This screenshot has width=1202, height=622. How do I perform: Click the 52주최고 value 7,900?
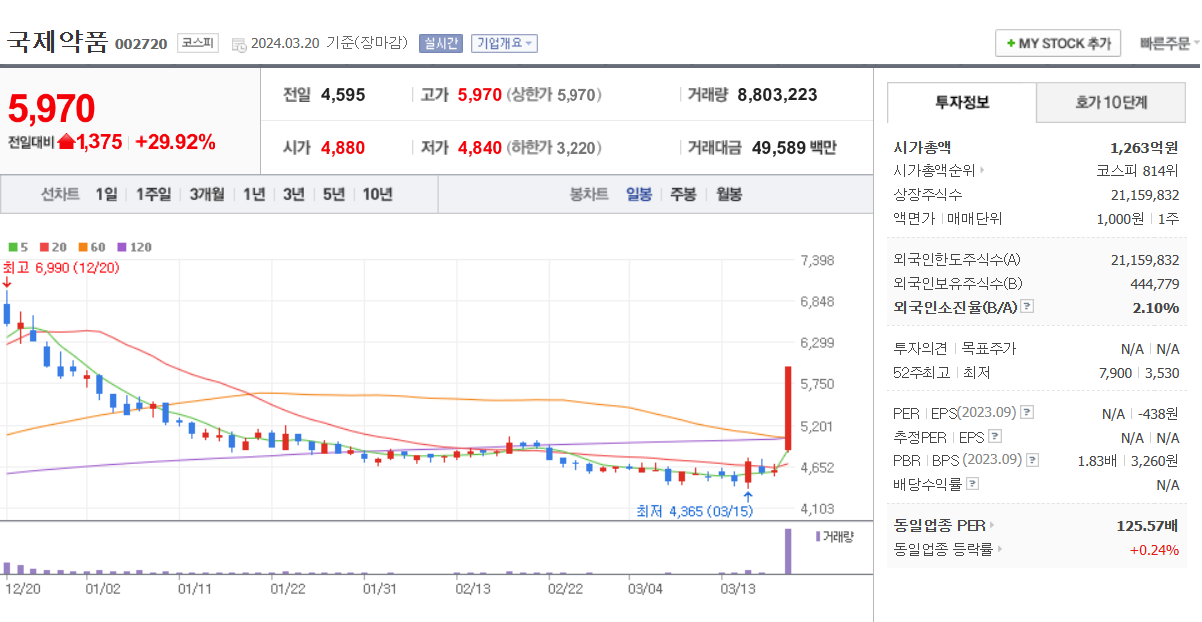(x=1115, y=373)
